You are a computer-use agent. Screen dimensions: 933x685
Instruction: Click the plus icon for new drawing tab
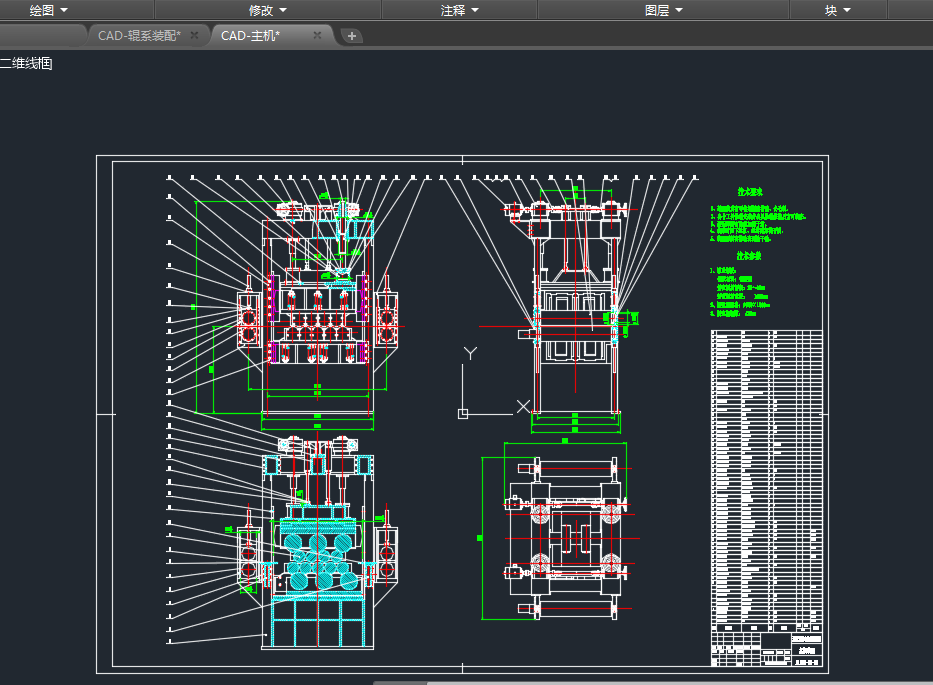click(x=352, y=36)
